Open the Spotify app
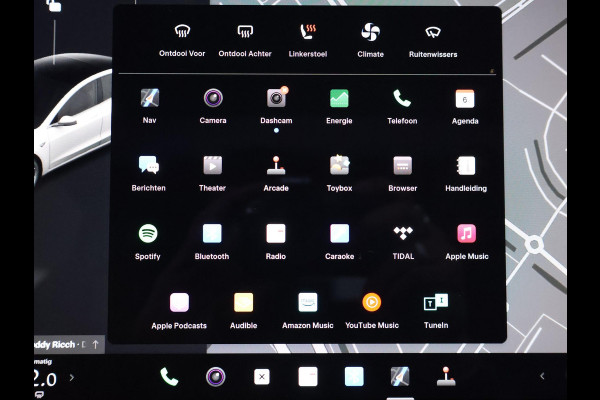600x400 pixels. (148, 234)
